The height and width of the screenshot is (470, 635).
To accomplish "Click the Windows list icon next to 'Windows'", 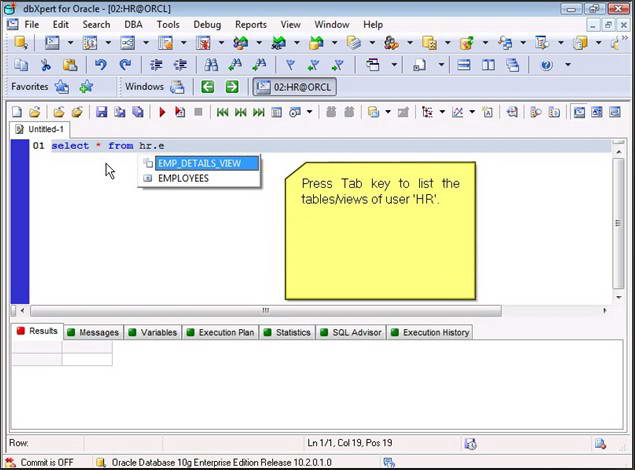I will click(177, 87).
